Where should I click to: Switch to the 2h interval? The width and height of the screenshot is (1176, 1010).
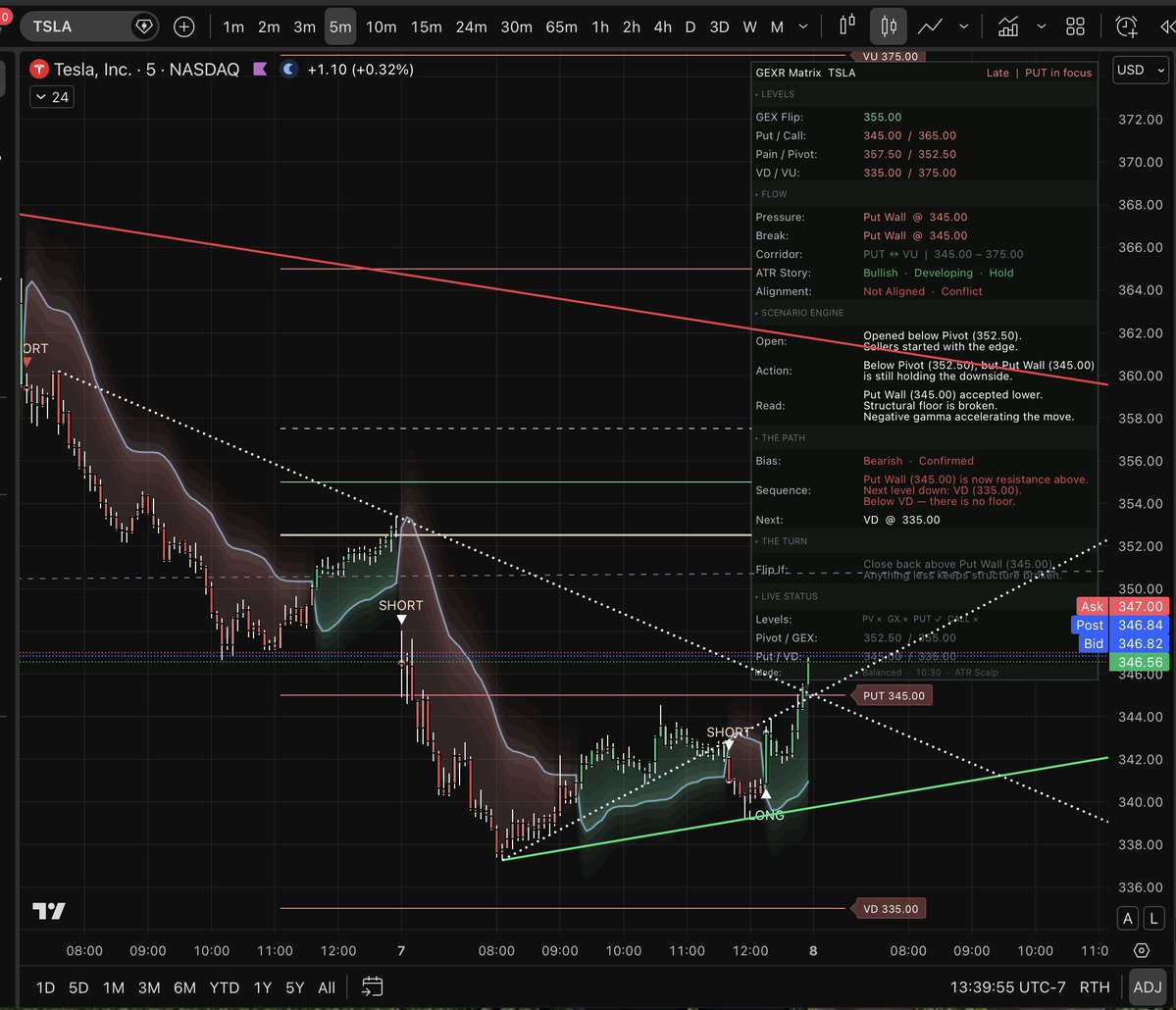point(632,27)
